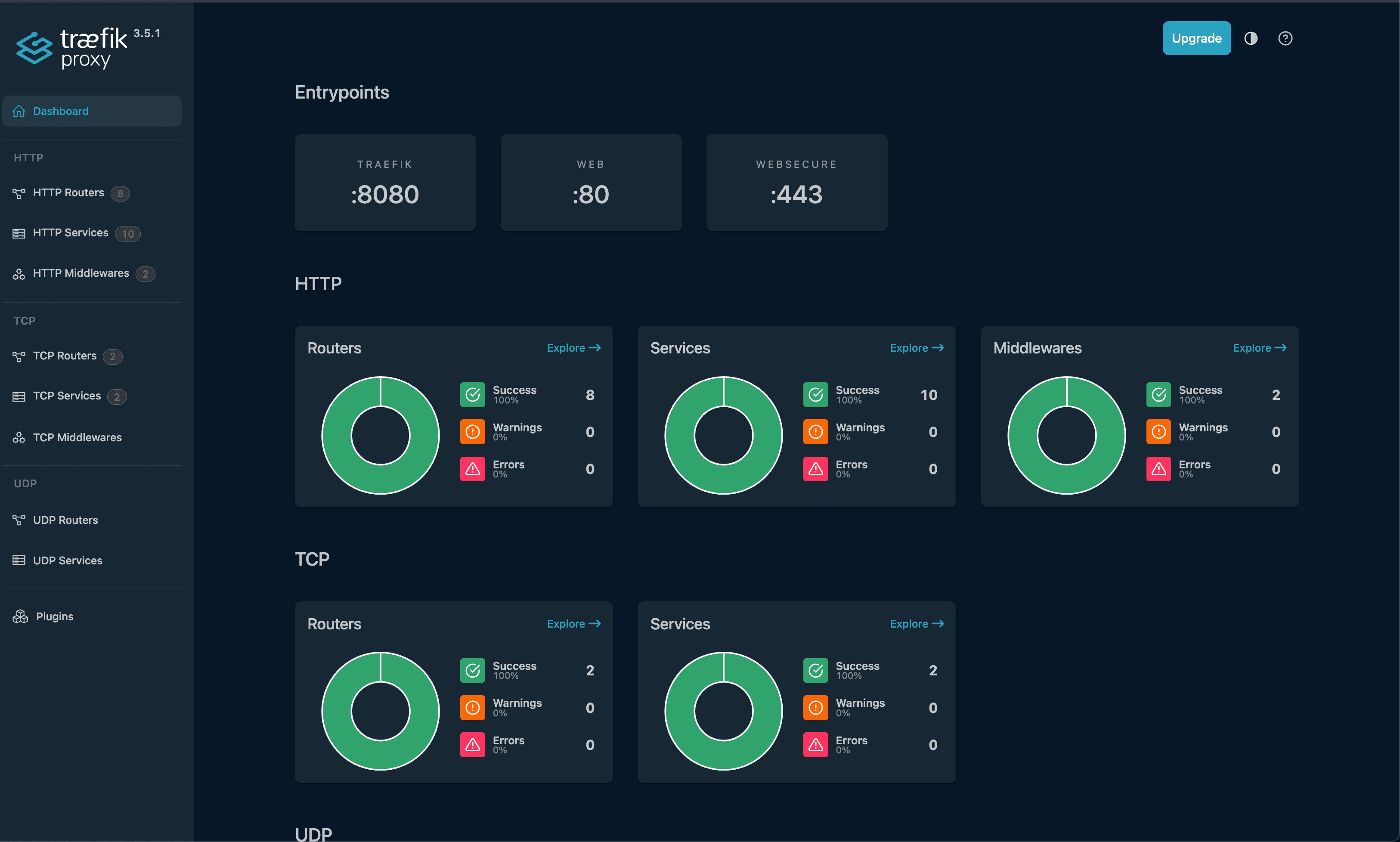1400x842 pixels.
Task: Click HTTP Middlewares red Errors icon
Action: [1159, 469]
